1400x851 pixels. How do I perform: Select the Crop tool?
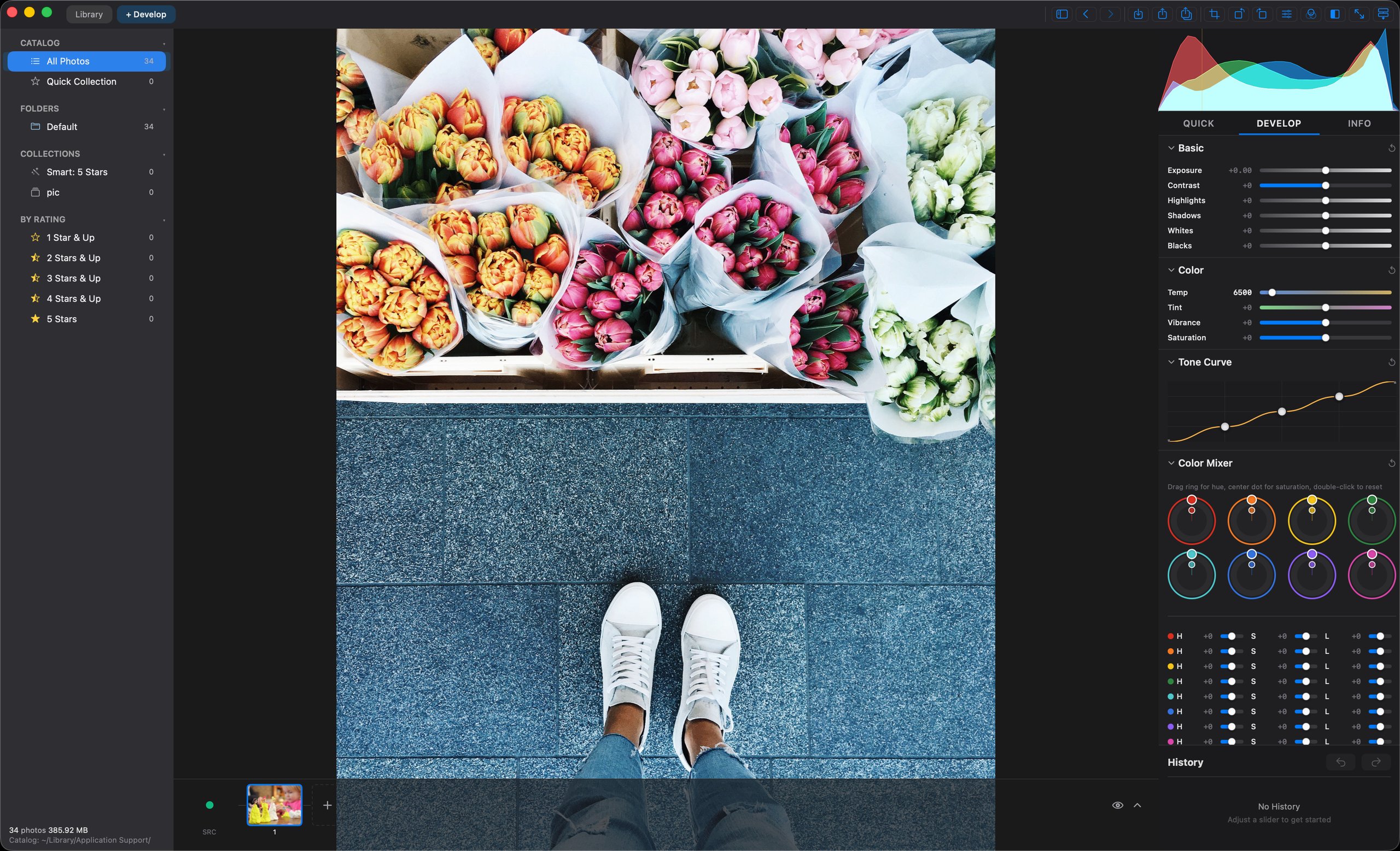coord(1214,14)
